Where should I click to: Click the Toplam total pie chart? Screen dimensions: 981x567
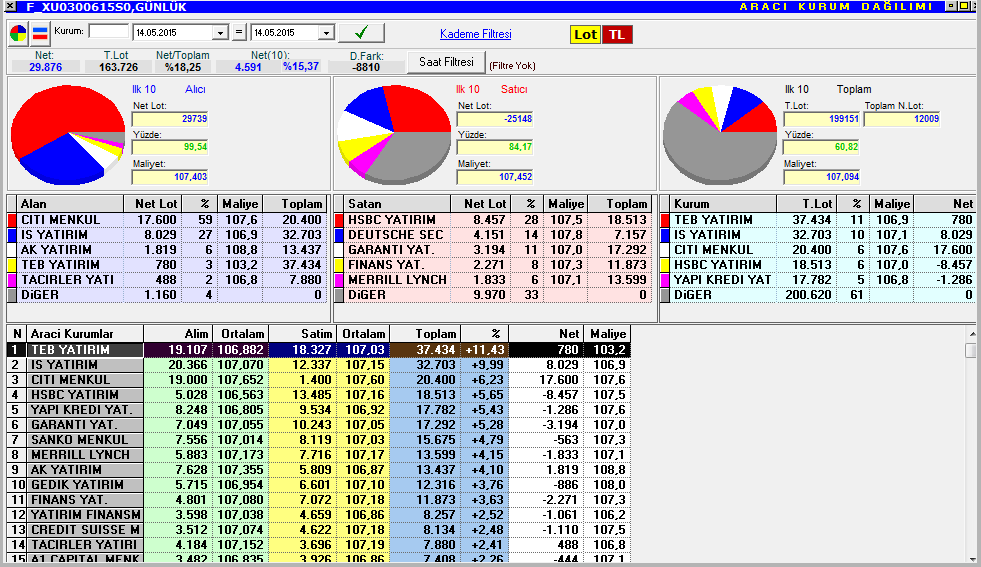click(x=719, y=135)
